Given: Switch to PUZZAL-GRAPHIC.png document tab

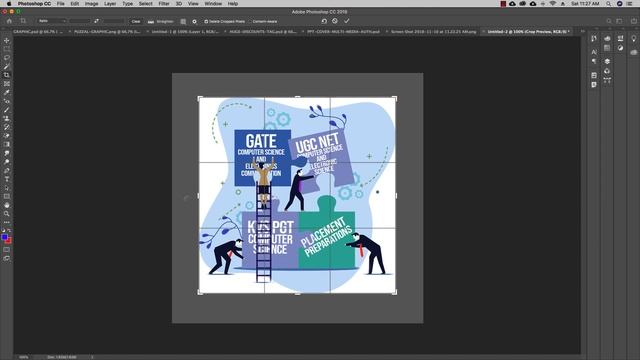Looking at the screenshot, I should tap(107, 31).
